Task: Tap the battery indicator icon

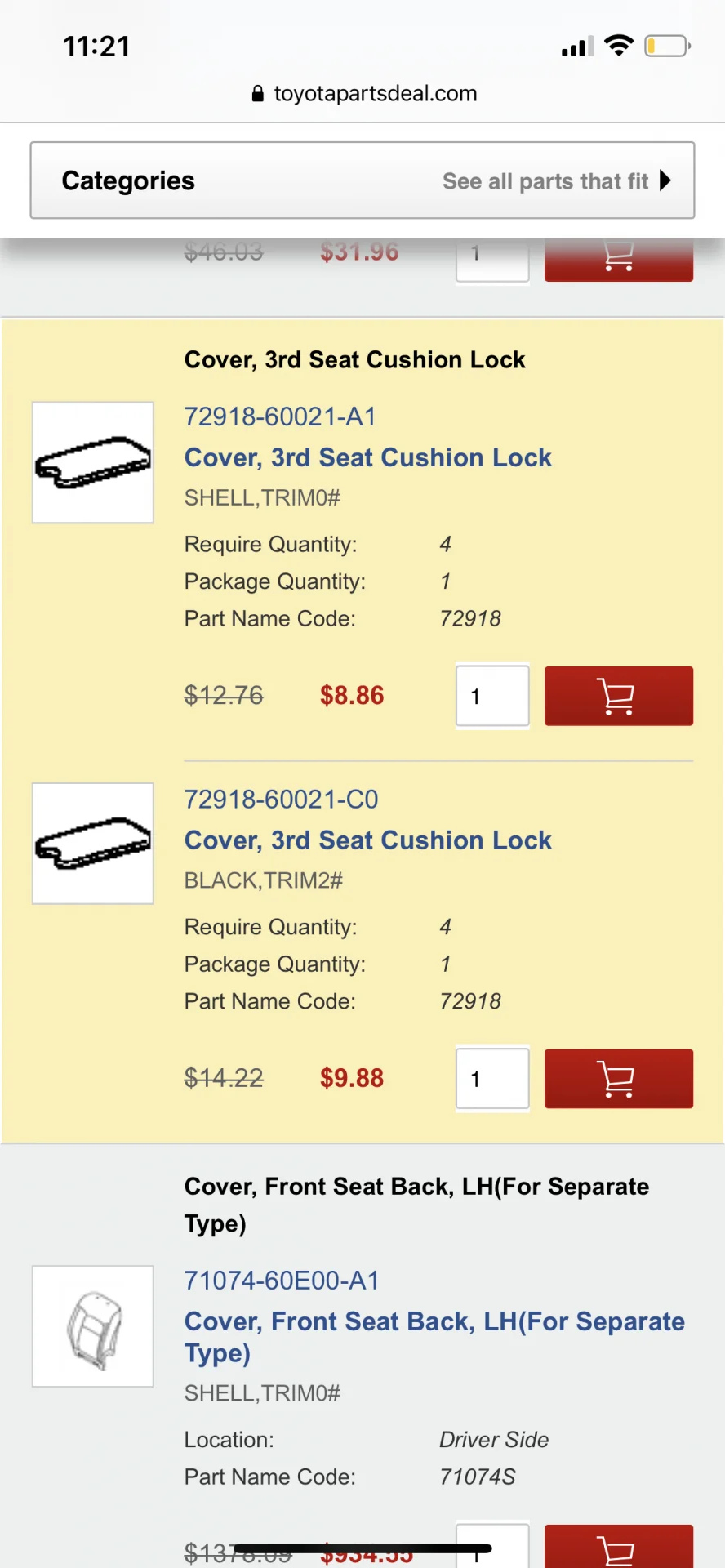Action: 667,46
